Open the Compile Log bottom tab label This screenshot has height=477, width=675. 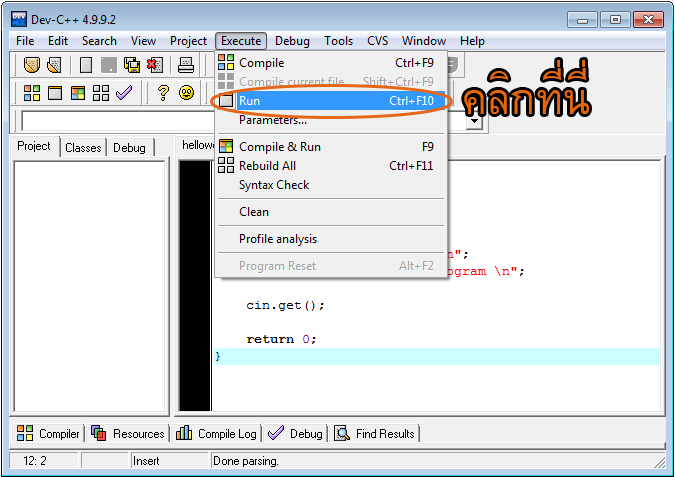click(x=227, y=434)
